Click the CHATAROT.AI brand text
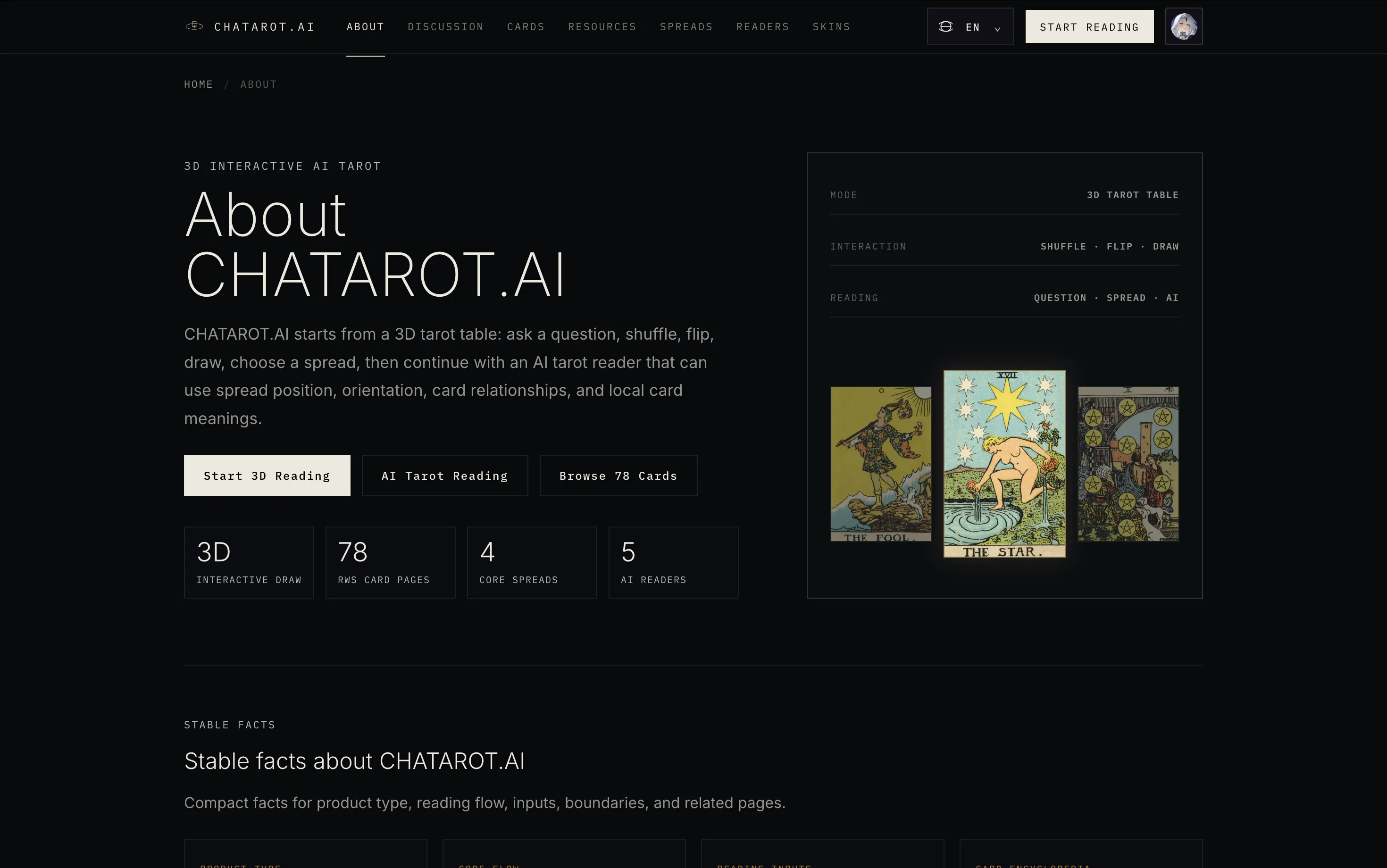This screenshot has height=868, width=1387. [x=264, y=26]
